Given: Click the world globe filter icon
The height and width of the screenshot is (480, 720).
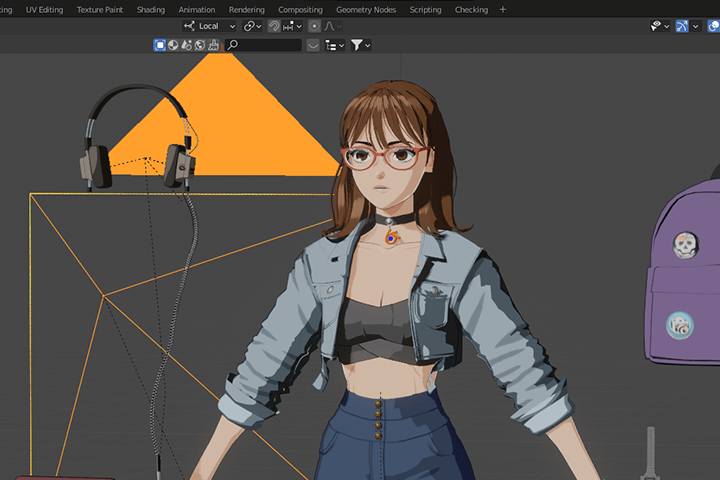Looking at the screenshot, I should [x=200, y=45].
